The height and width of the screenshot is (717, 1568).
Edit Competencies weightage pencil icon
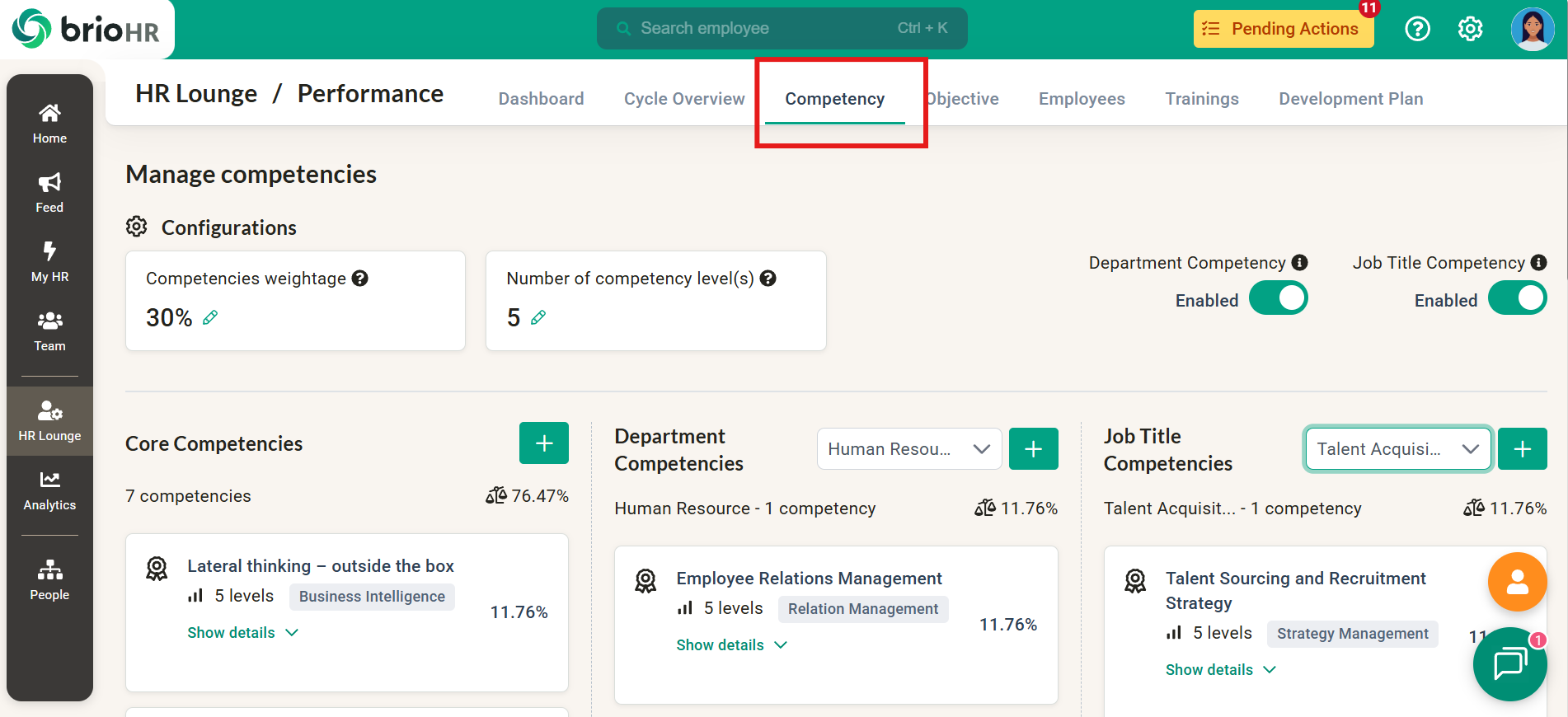[210, 317]
